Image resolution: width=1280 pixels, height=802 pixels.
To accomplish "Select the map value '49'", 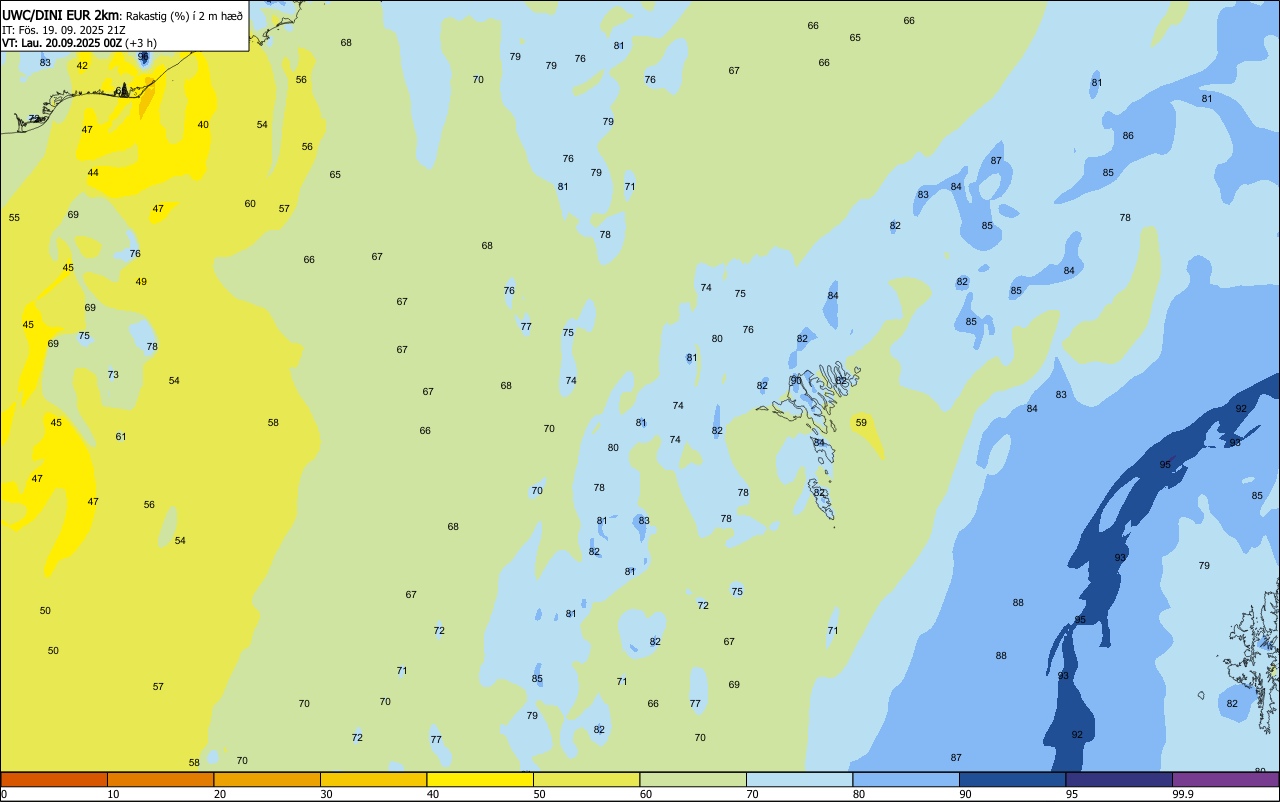I will pyautogui.click(x=141, y=282).
